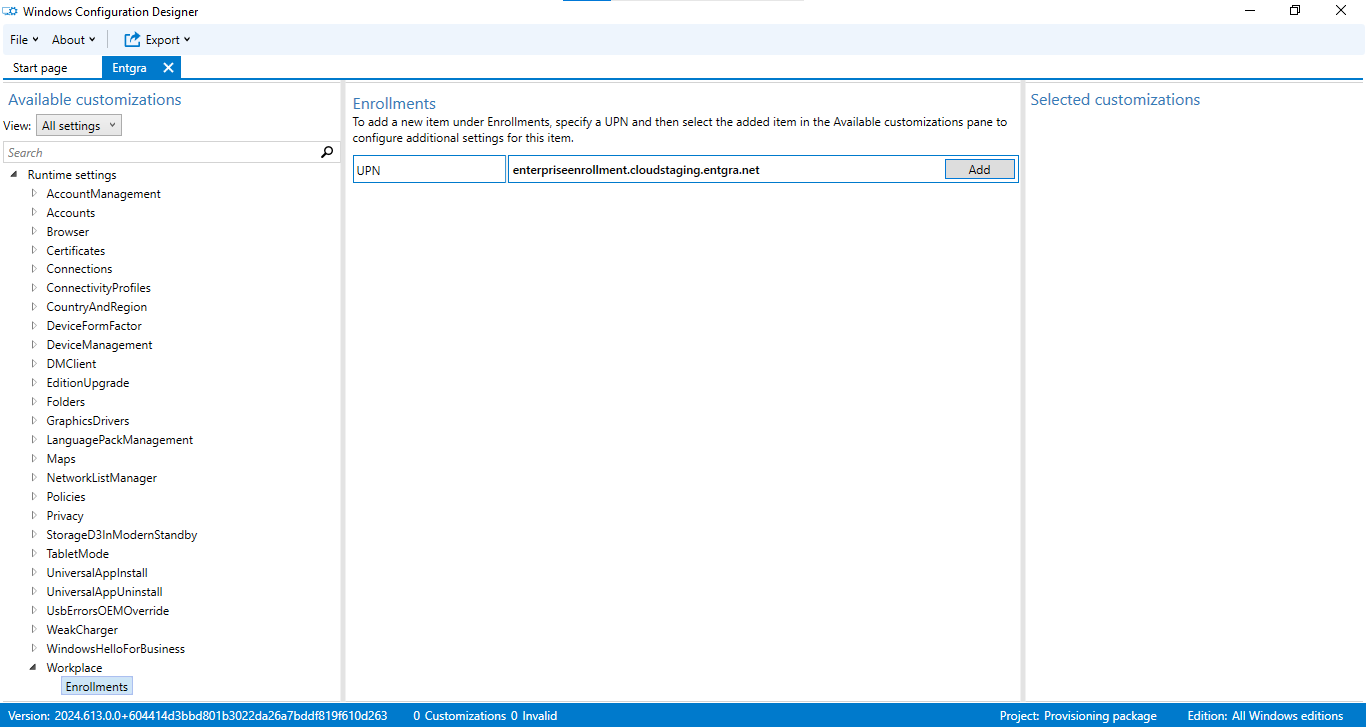Select UsbErrorsOEMOverride in the tree
The height and width of the screenshot is (727, 1366).
(x=108, y=611)
